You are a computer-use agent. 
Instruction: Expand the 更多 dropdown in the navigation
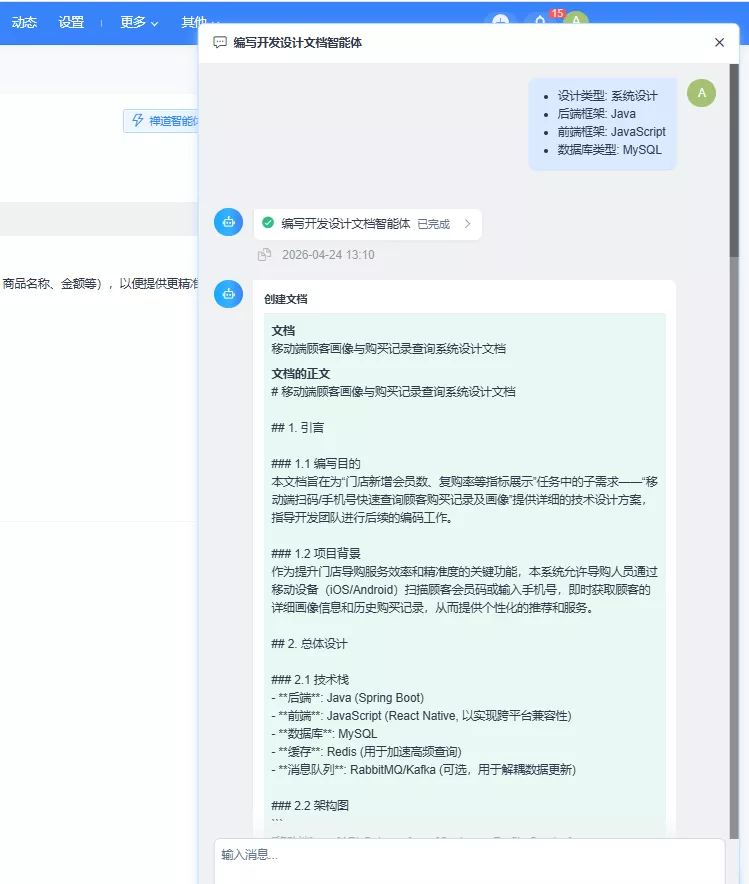pyautogui.click(x=139, y=22)
